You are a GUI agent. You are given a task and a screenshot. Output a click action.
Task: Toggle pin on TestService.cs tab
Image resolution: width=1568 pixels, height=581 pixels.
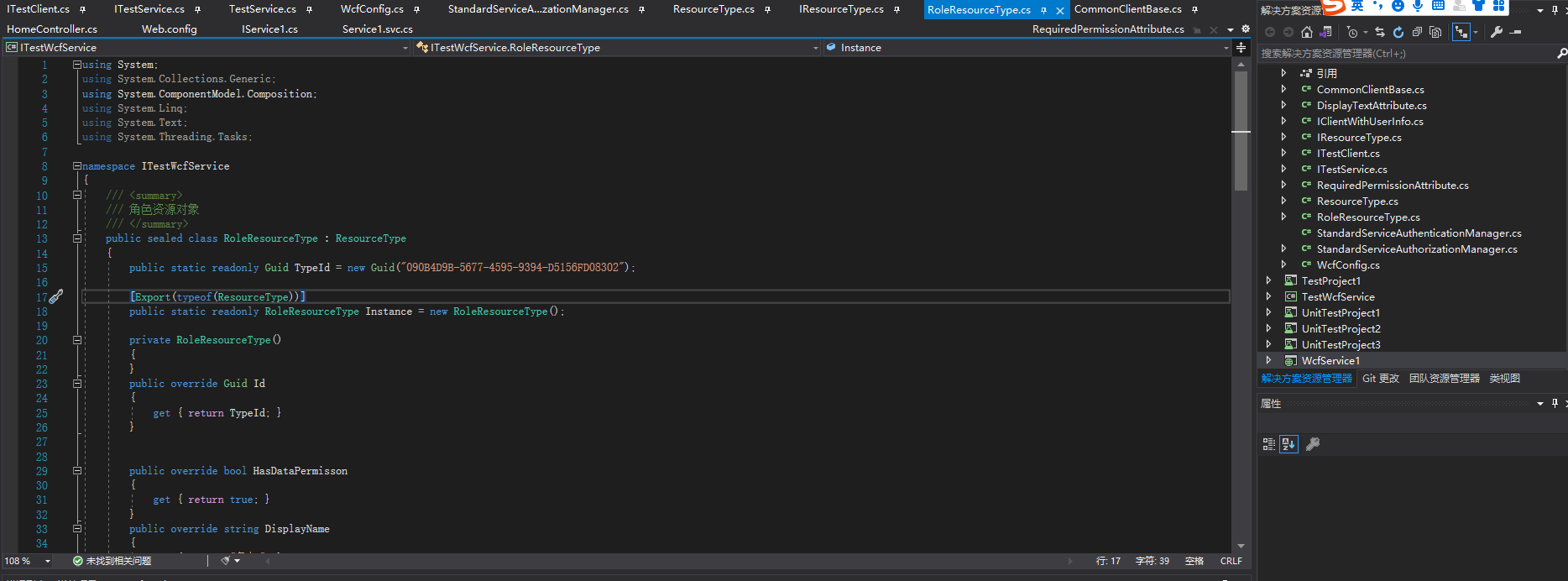(x=309, y=9)
